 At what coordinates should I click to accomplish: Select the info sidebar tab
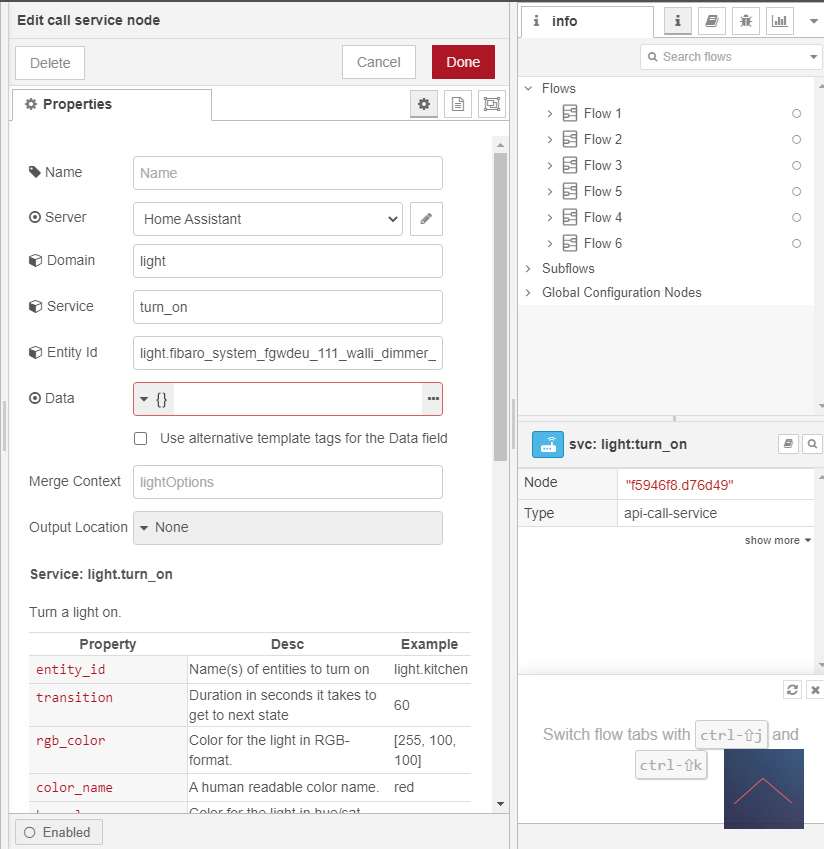coord(586,20)
